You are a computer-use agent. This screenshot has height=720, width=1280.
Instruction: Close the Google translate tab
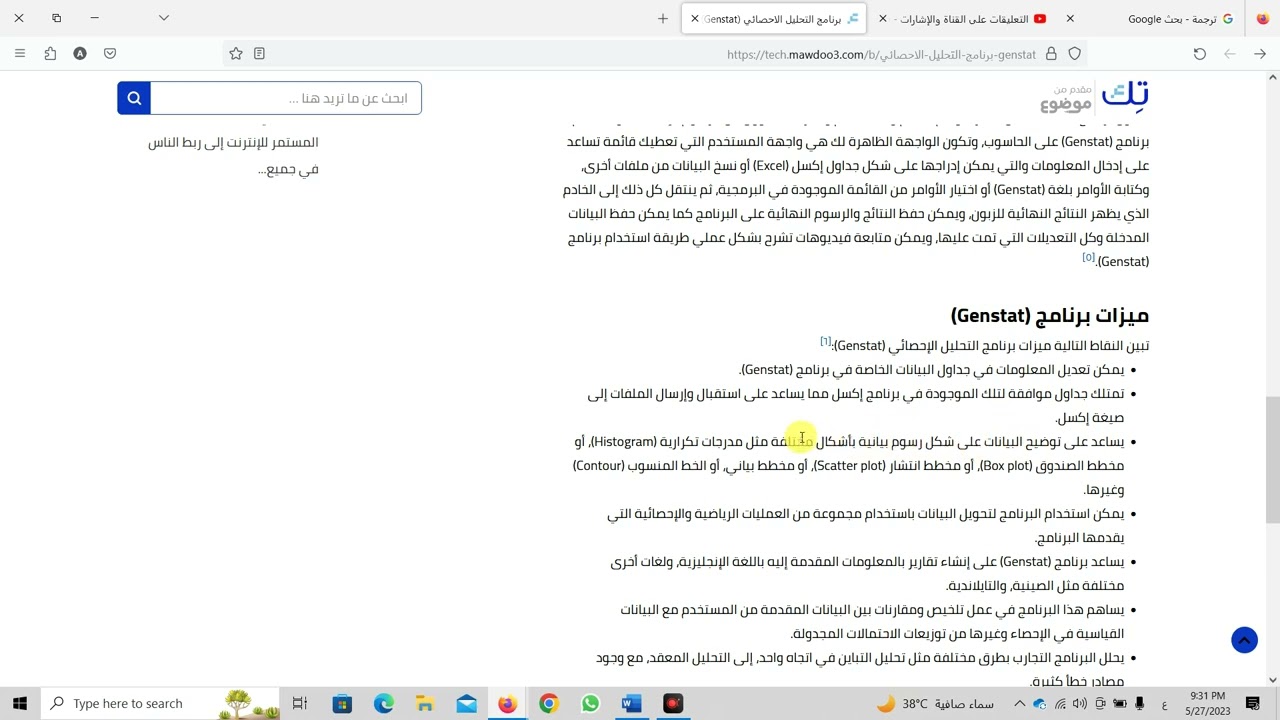coord(1070,18)
